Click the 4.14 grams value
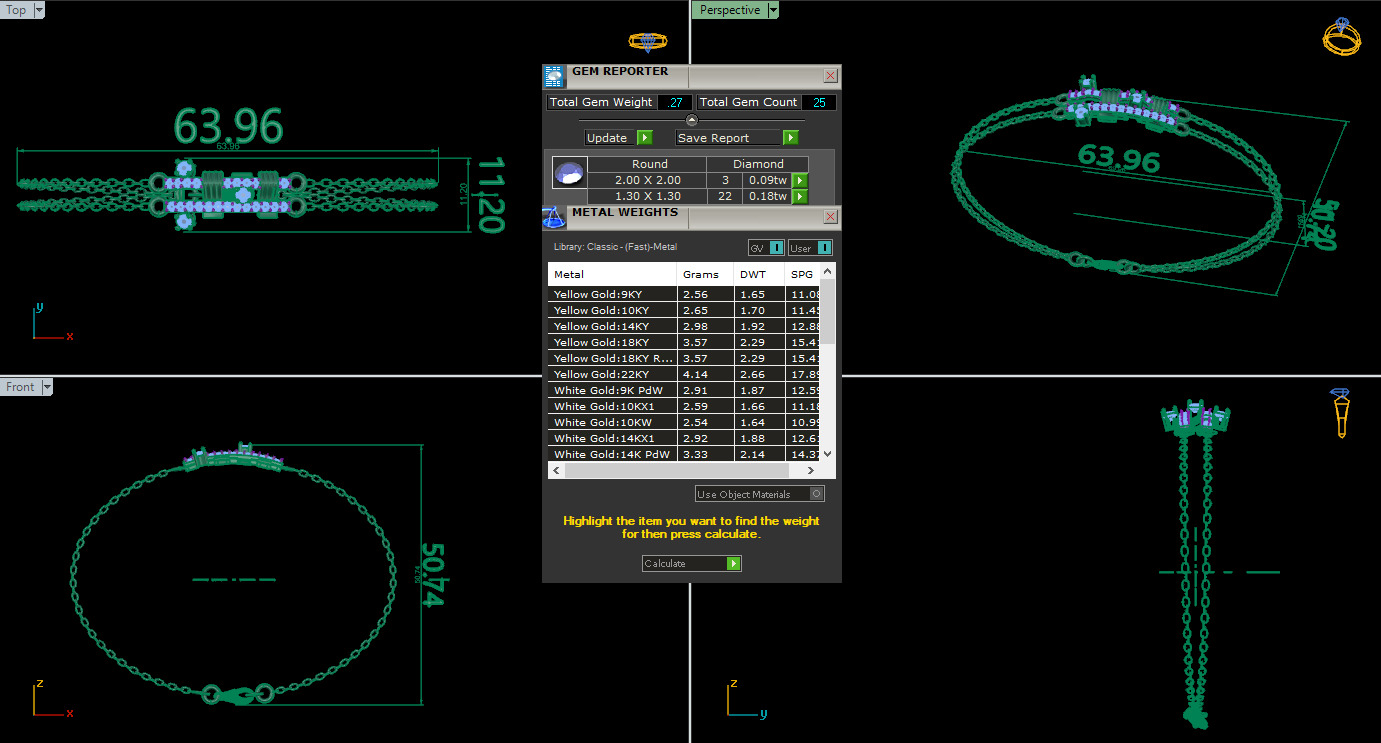The height and width of the screenshot is (743, 1381). click(695, 374)
